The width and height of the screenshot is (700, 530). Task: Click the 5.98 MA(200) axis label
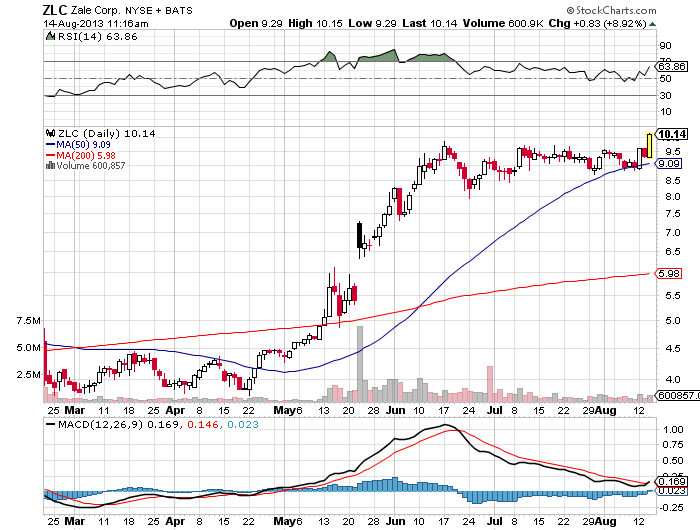coord(669,273)
